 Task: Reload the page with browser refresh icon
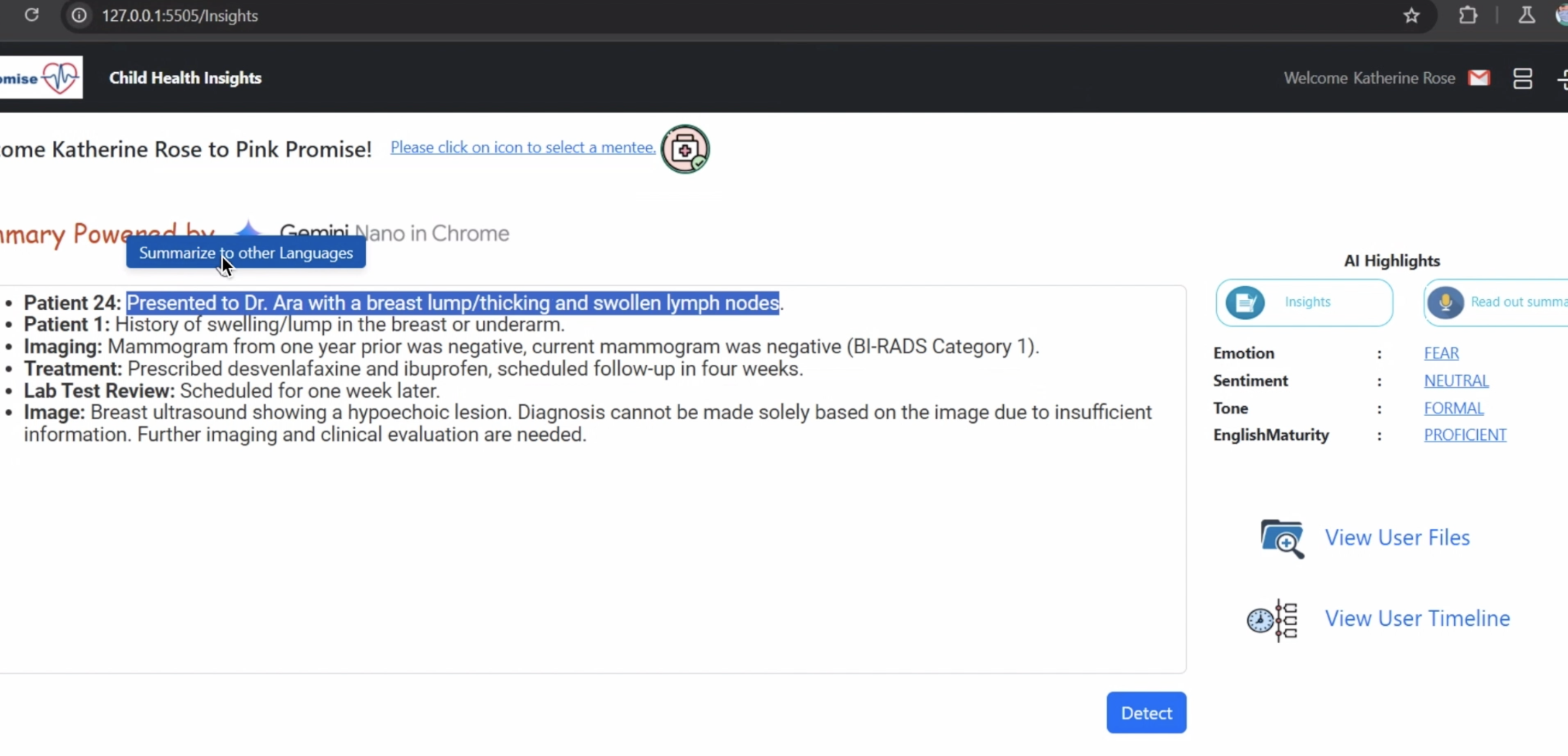click(32, 15)
